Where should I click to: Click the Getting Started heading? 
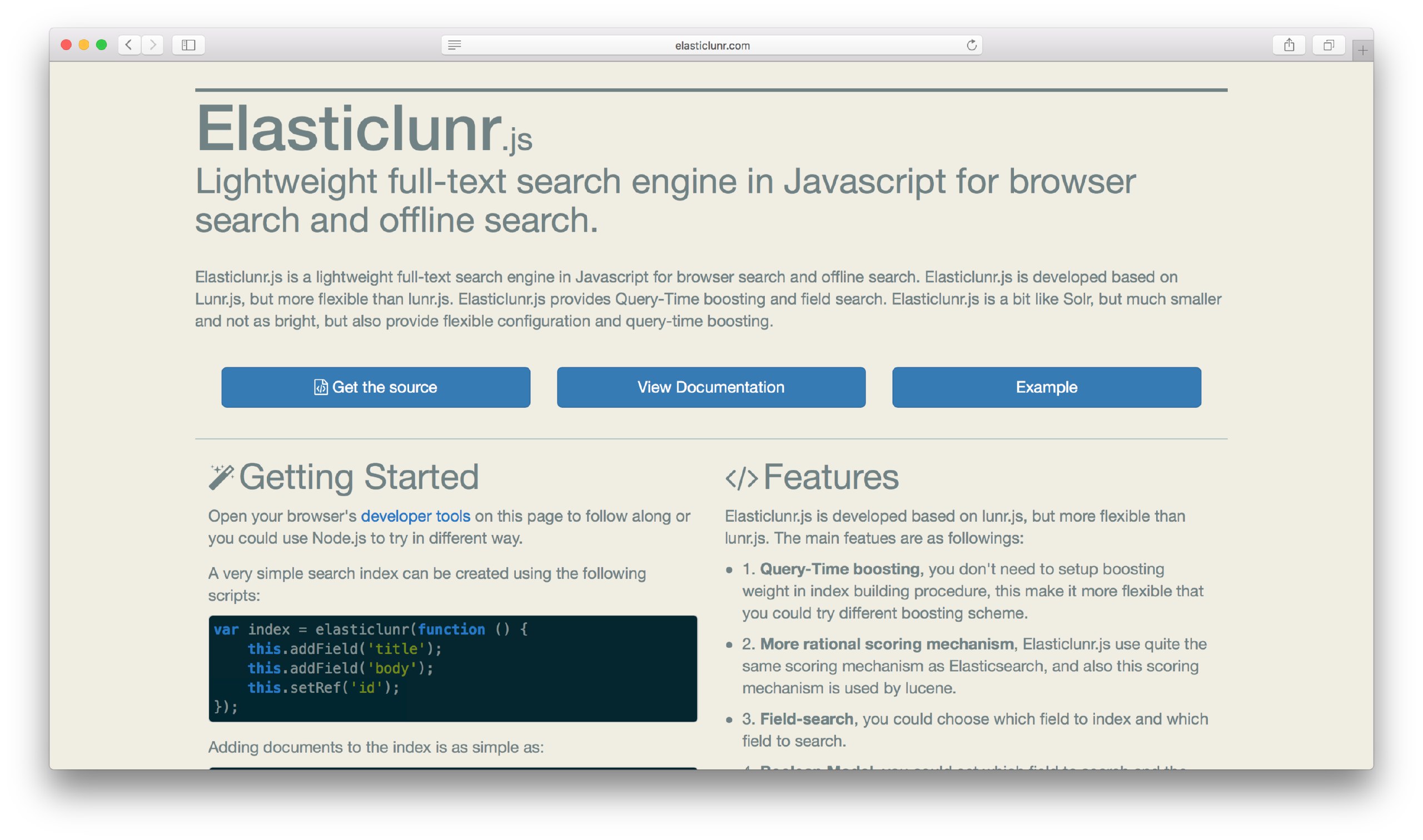point(359,477)
